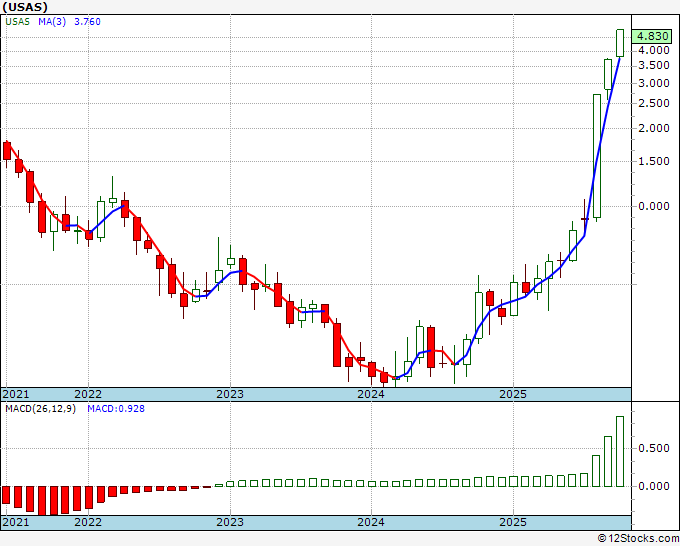Click the MACD(26,12,9) indicator label

tap(40, 409)
